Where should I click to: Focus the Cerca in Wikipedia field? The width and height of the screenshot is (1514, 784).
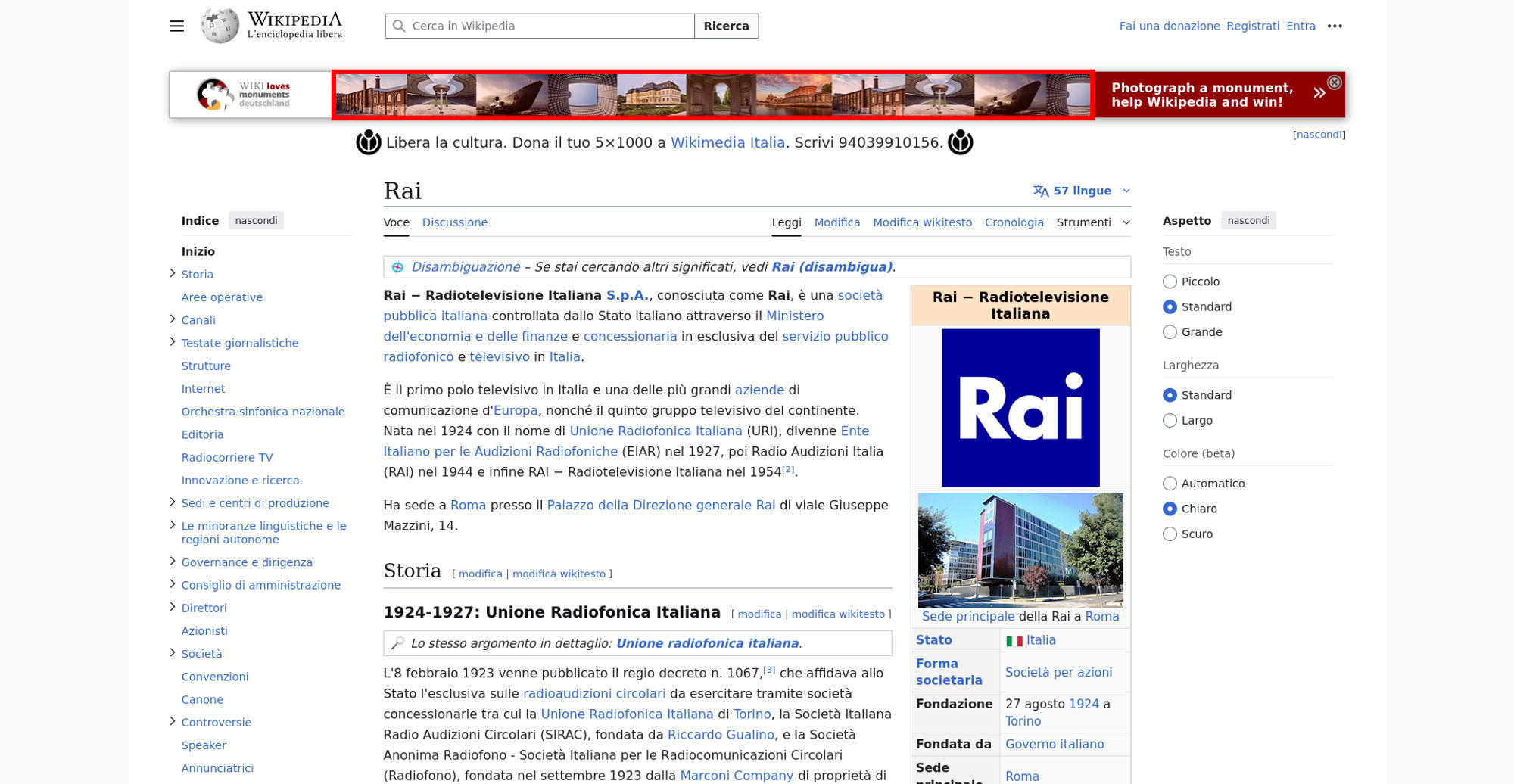pyautogui.click(x=540, y=26)
